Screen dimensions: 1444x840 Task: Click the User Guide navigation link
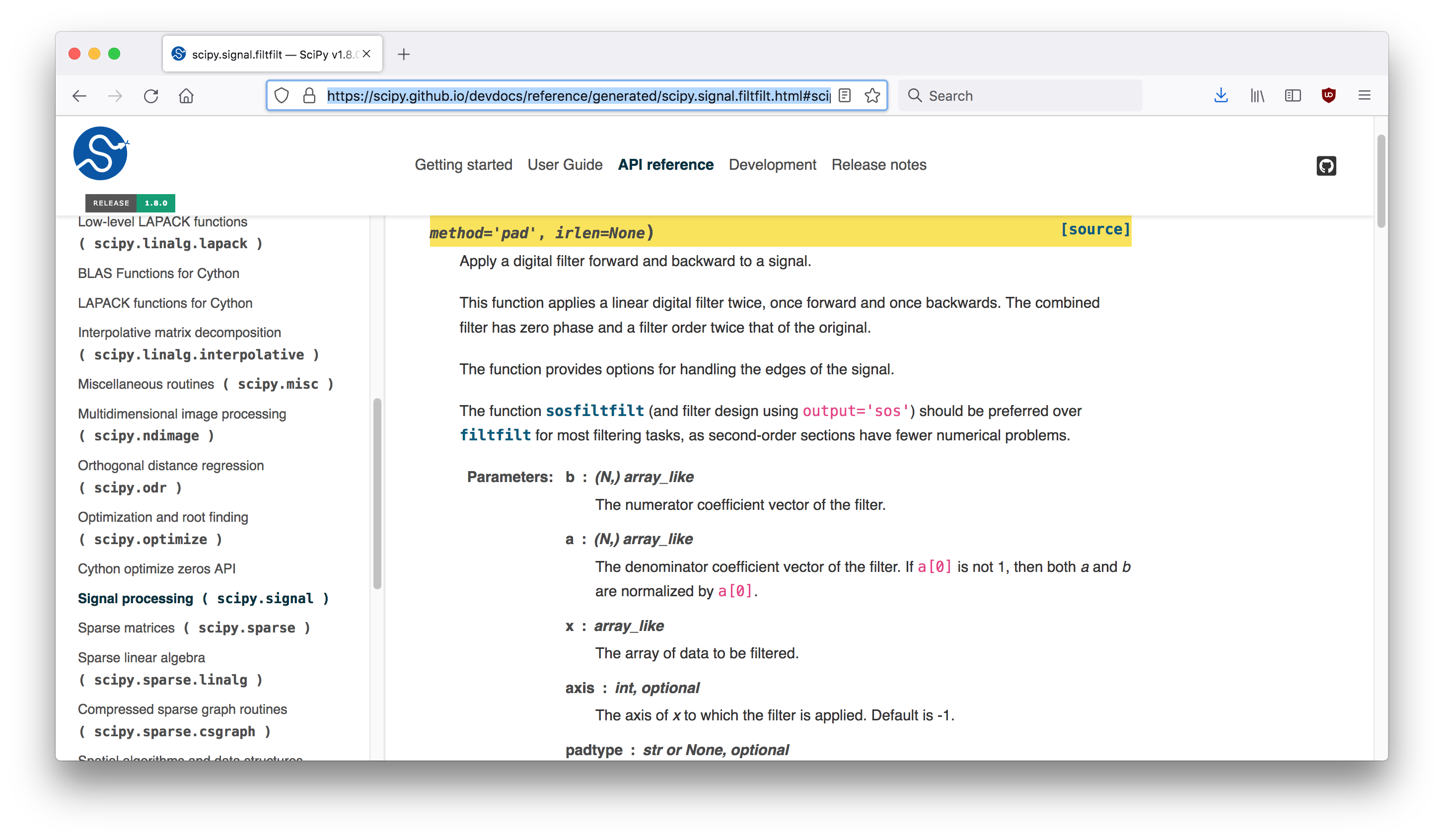pyautogui.click(x=565, y=164)
